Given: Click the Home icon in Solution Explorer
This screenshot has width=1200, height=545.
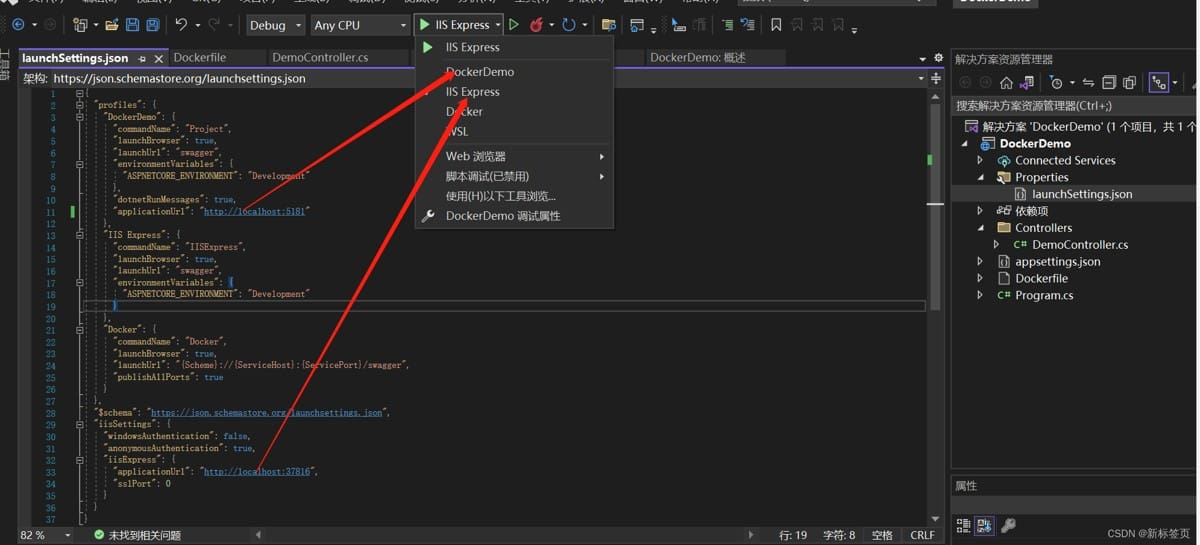Looking at the screenshot, I should point(1006,82).
